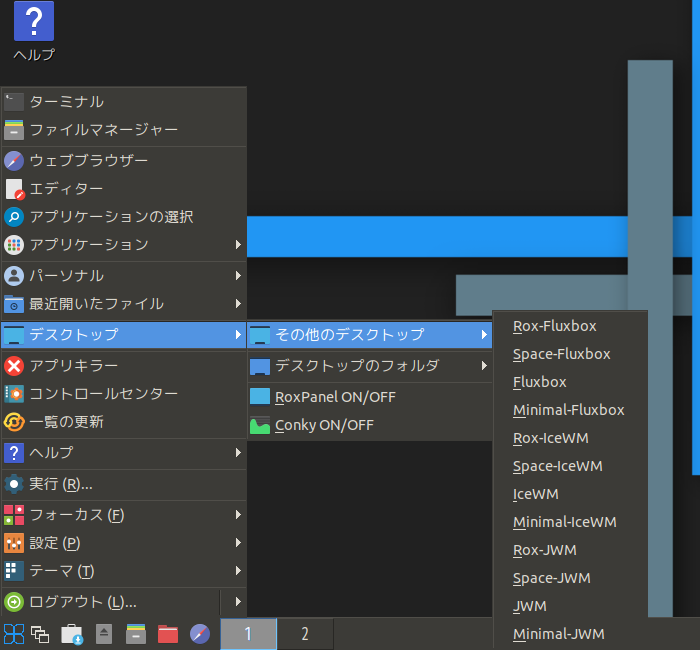Expand the フォーカス (F) submenu arrow
This screenshot has height=650, width=700.
click(238, 515)
